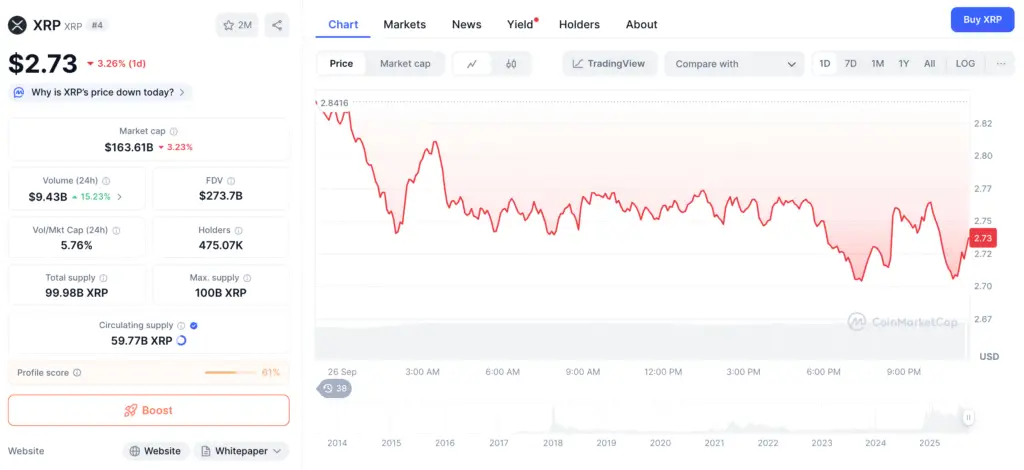Viewport: 1024px width, 470px height.
Task: Click the 2.8416 opening price label
Action: 334,102
